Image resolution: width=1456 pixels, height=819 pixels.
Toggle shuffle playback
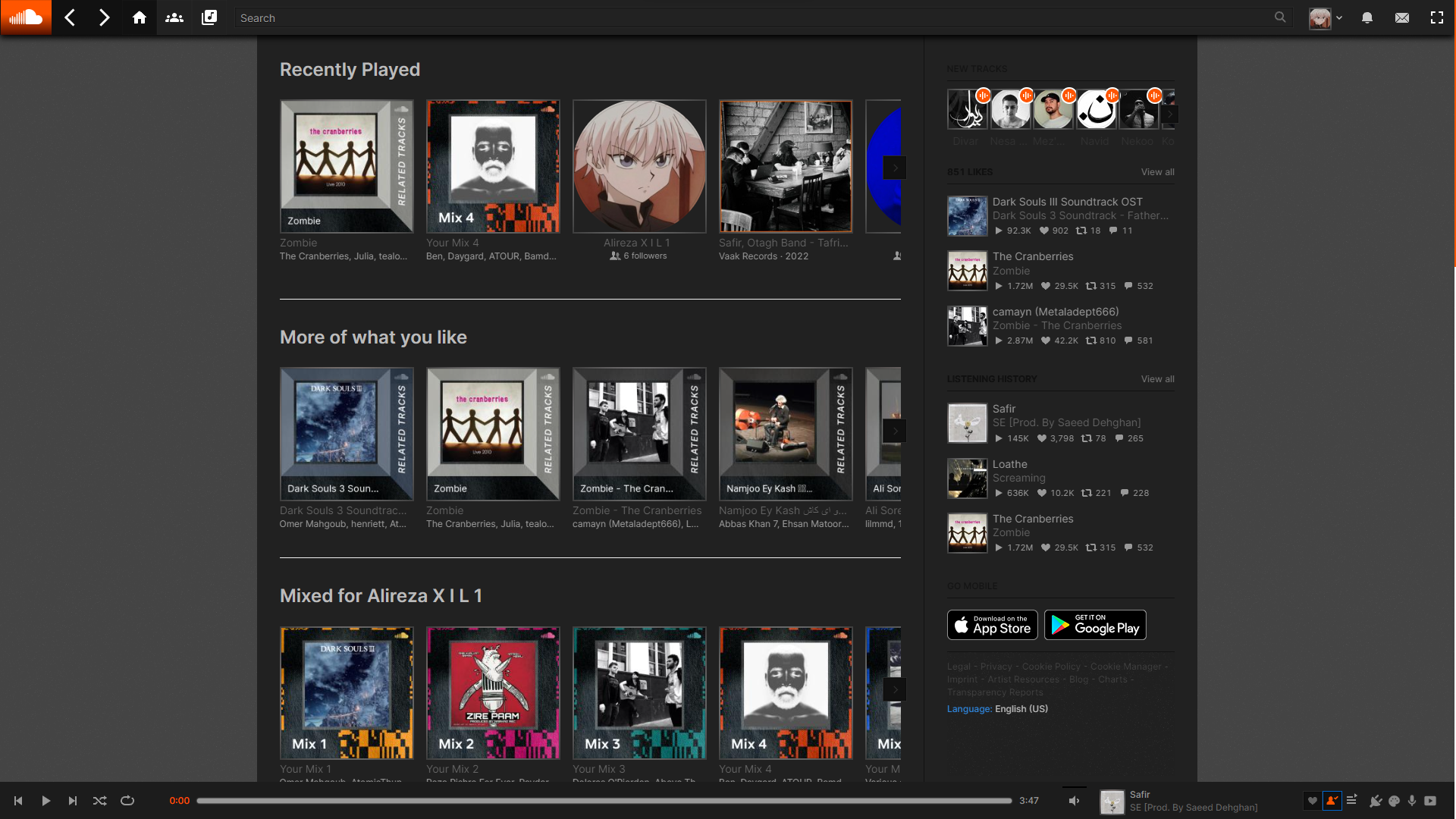pos(99,801)
